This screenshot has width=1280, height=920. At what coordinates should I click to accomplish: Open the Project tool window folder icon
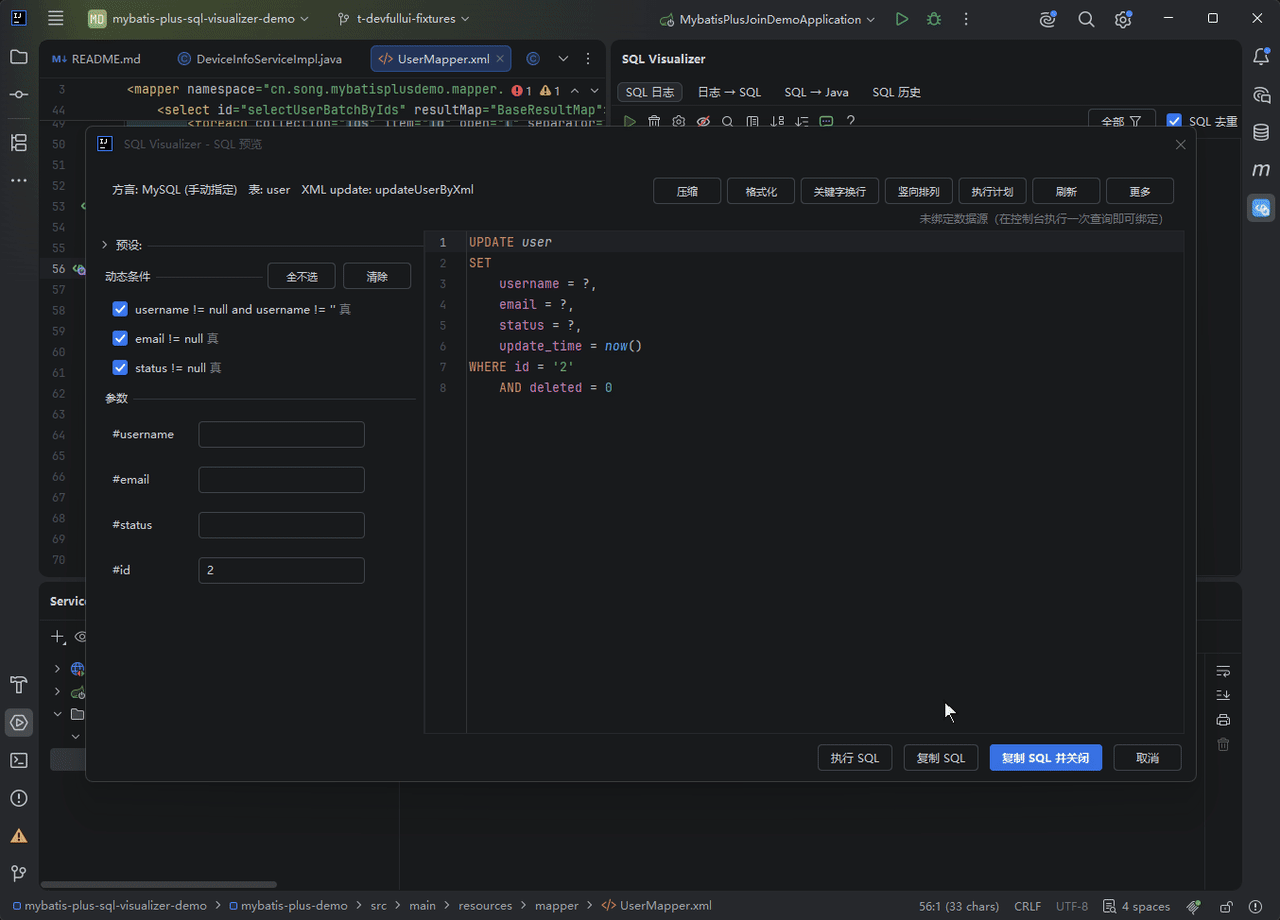[x=19, y=57]
